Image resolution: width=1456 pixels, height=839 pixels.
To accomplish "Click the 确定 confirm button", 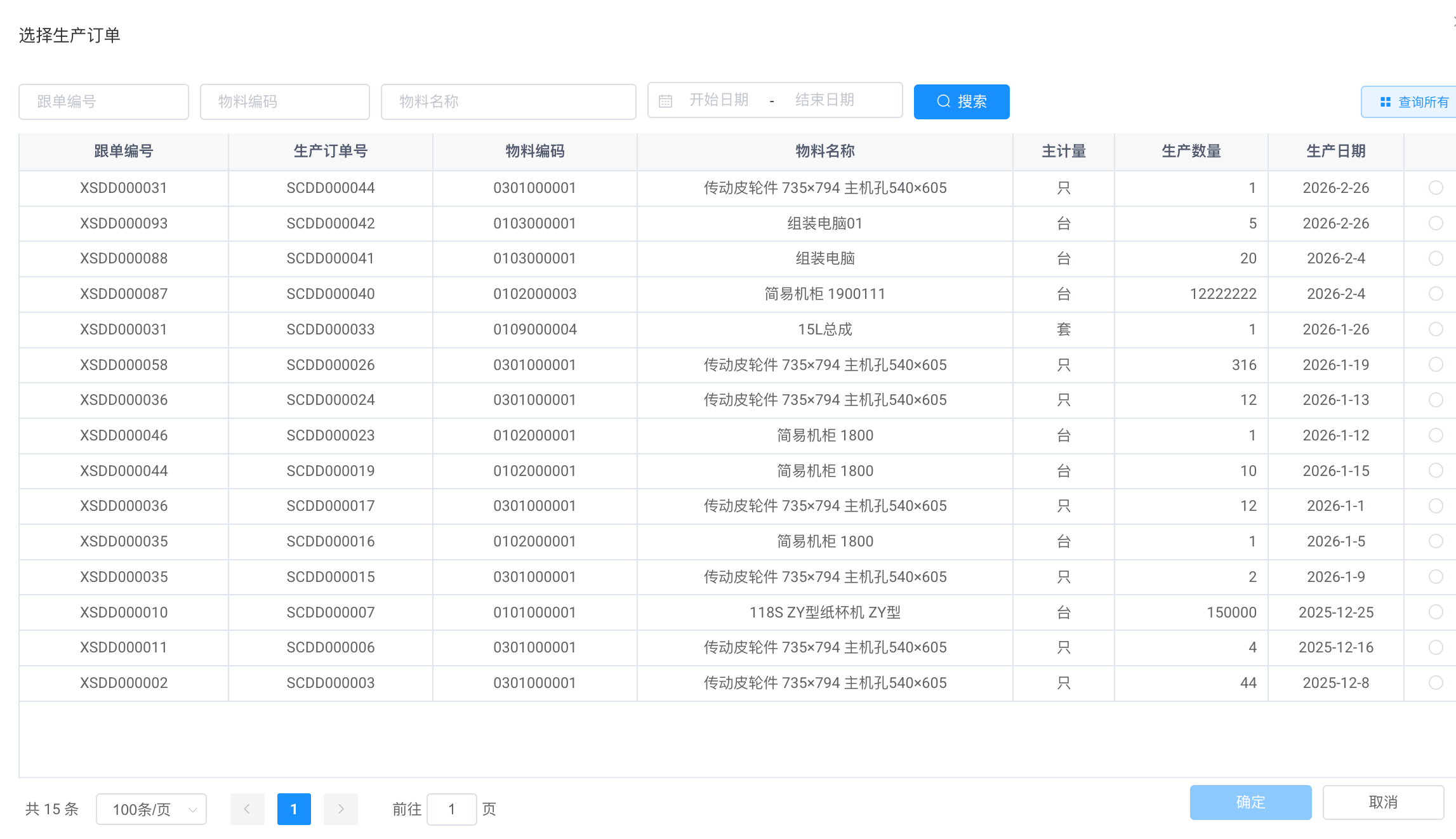I will click(1250, 802).
